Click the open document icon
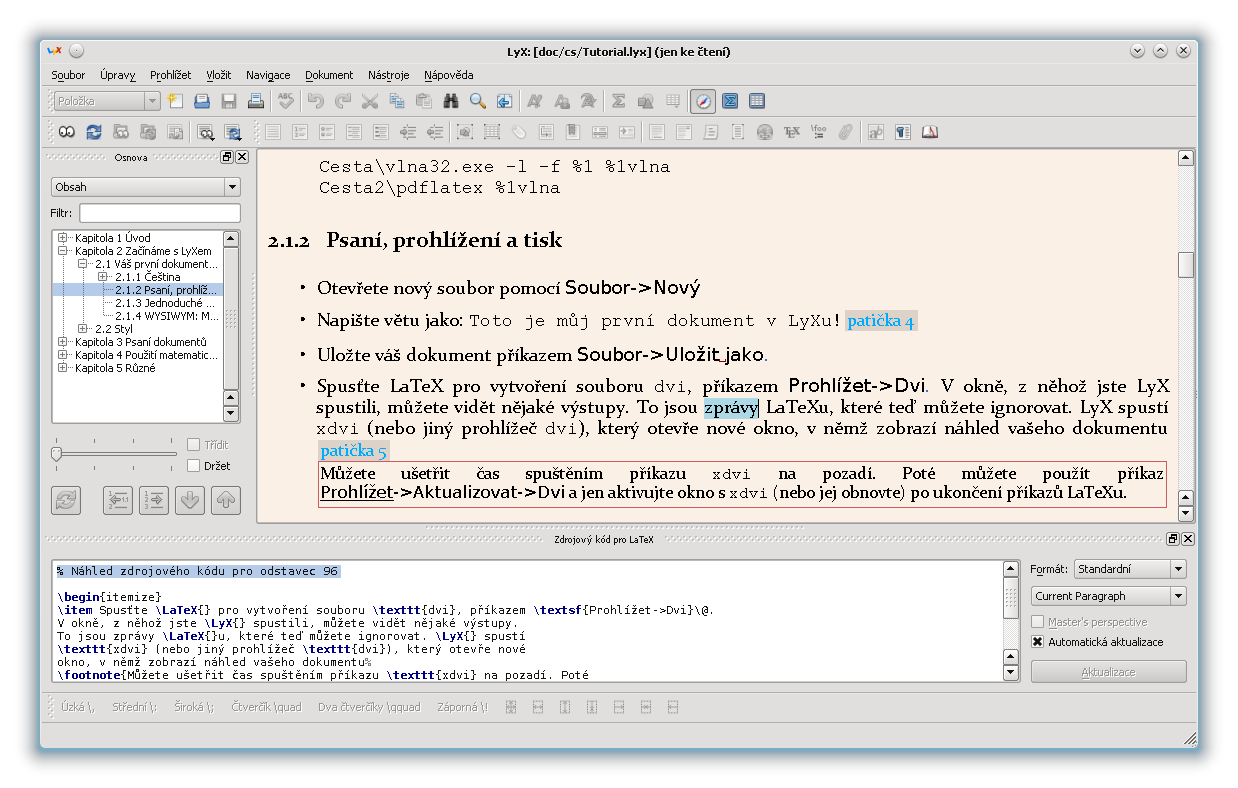Image resolution: width=1238 pixels, height=788 pixels. click(202, 101)
